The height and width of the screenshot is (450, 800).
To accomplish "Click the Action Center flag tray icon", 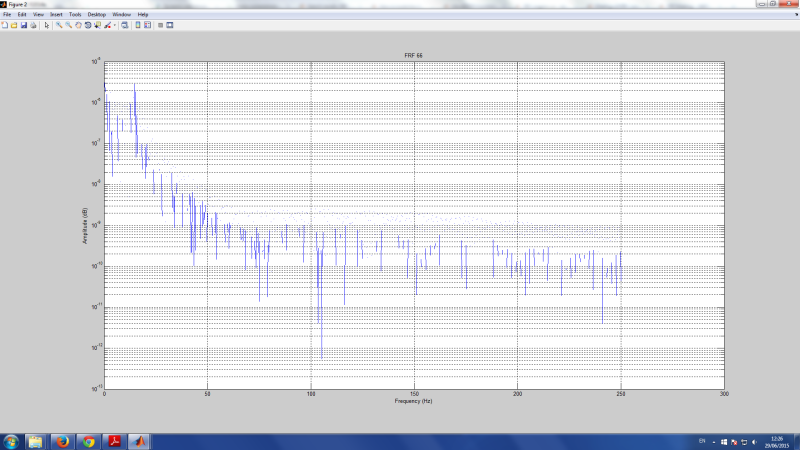I will (x=734, y=442).
